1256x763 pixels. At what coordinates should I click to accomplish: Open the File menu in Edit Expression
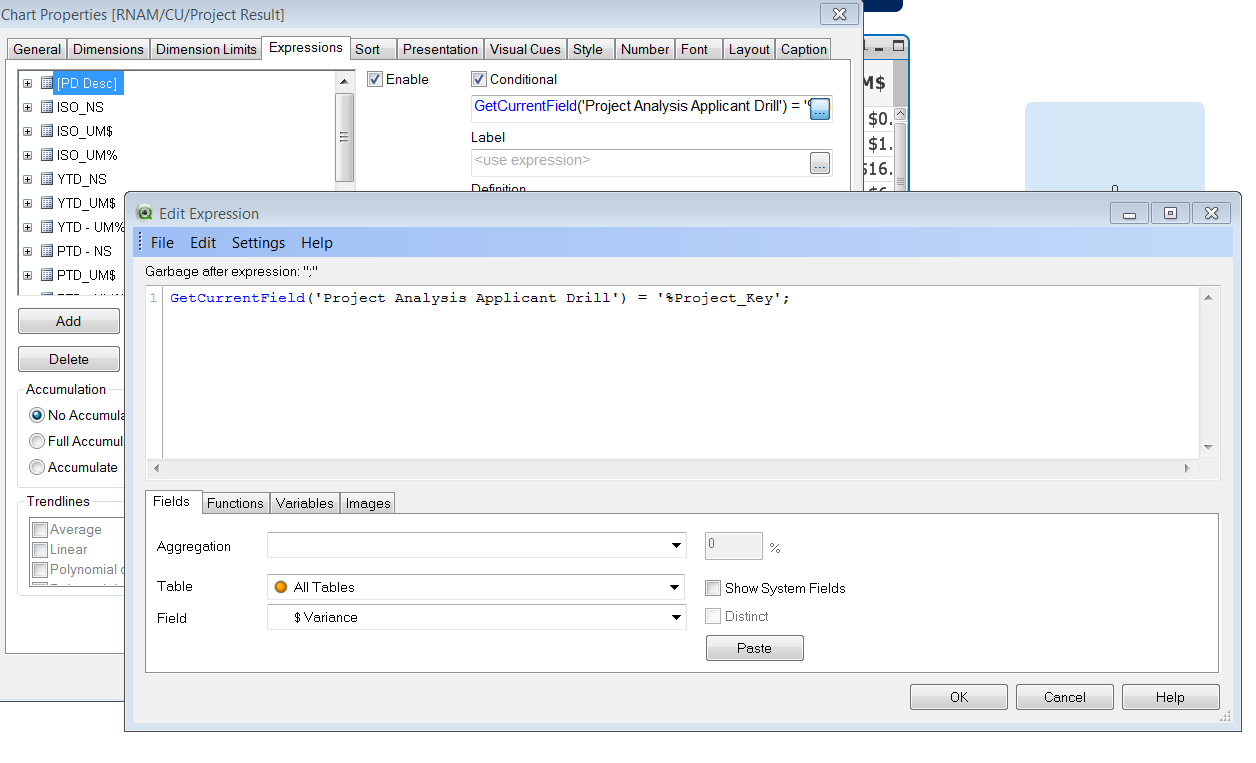(162, 243)
